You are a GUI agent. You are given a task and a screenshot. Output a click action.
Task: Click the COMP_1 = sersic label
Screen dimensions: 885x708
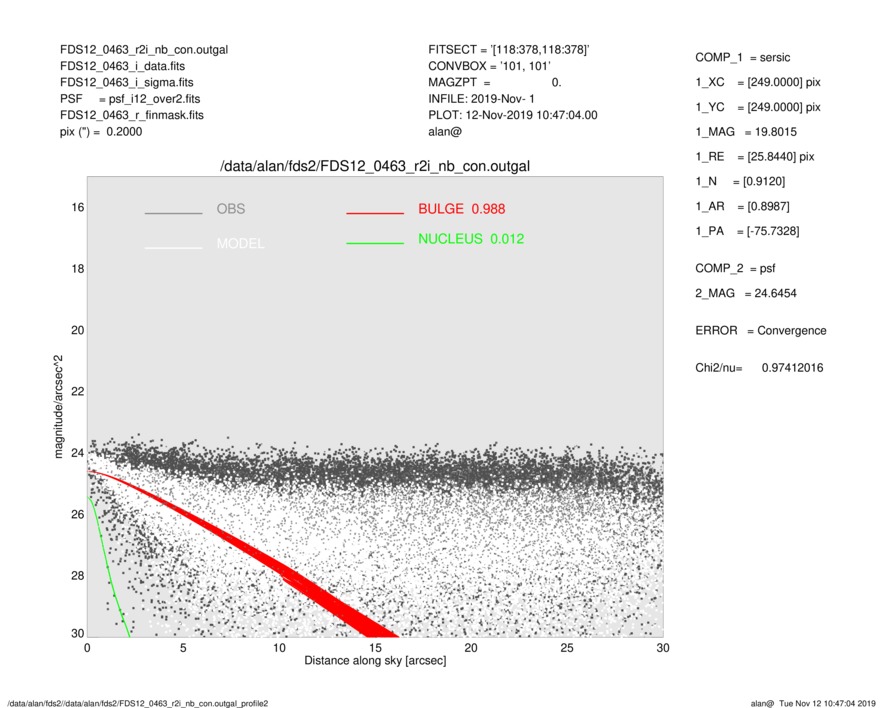(743, 58)
